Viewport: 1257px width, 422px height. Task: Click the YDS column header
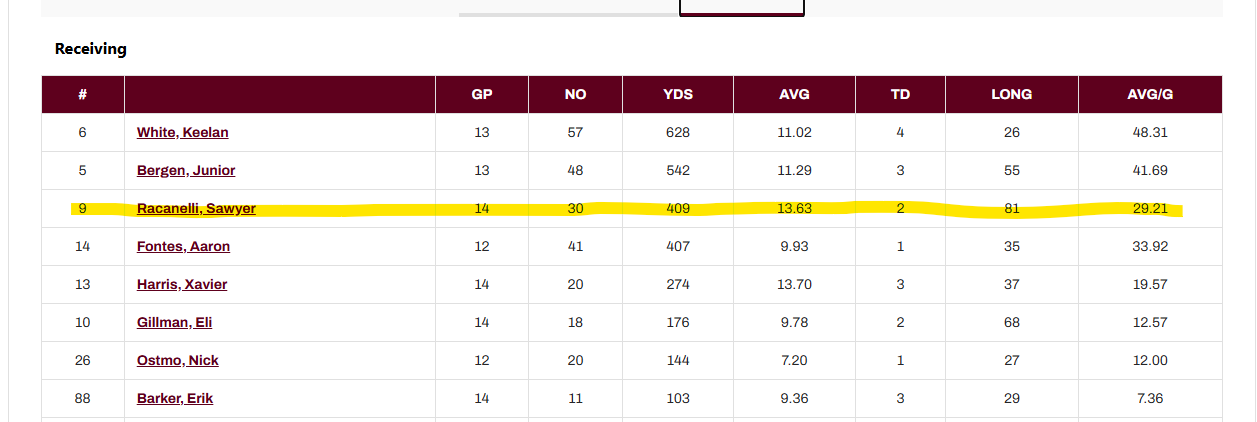678,95
